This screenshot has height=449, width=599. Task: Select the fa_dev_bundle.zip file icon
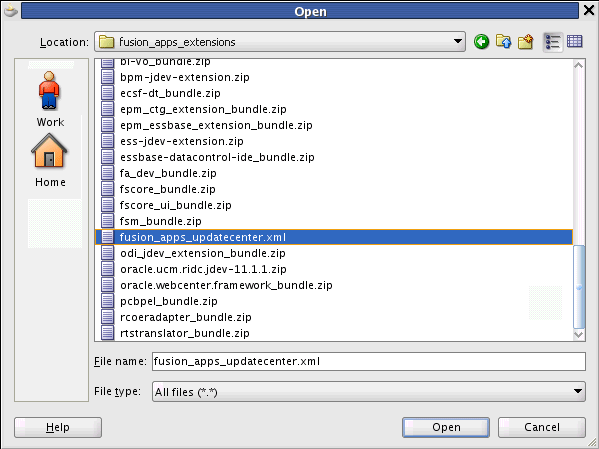[107, 173]
